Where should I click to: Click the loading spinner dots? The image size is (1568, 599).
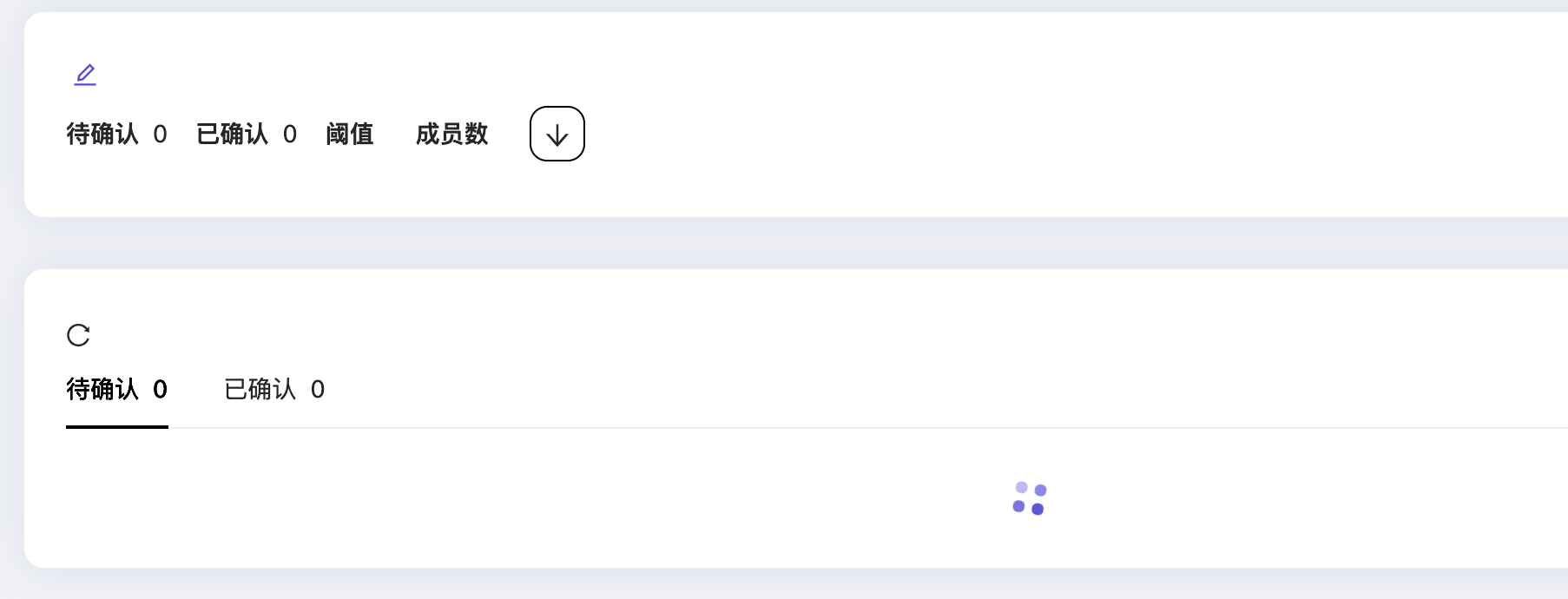1030,499
